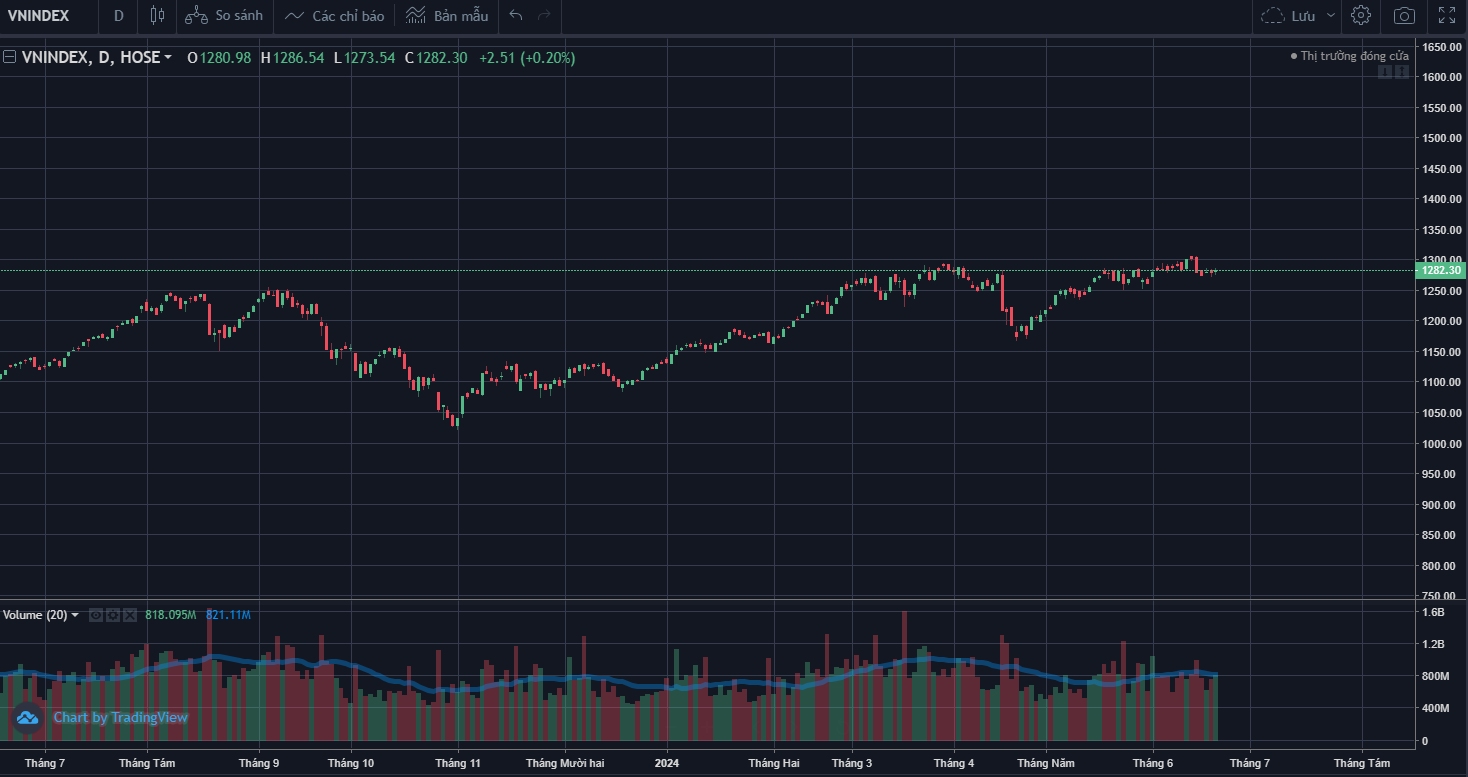Click the Tháng 4 time axis label

[x=954, y=763]
